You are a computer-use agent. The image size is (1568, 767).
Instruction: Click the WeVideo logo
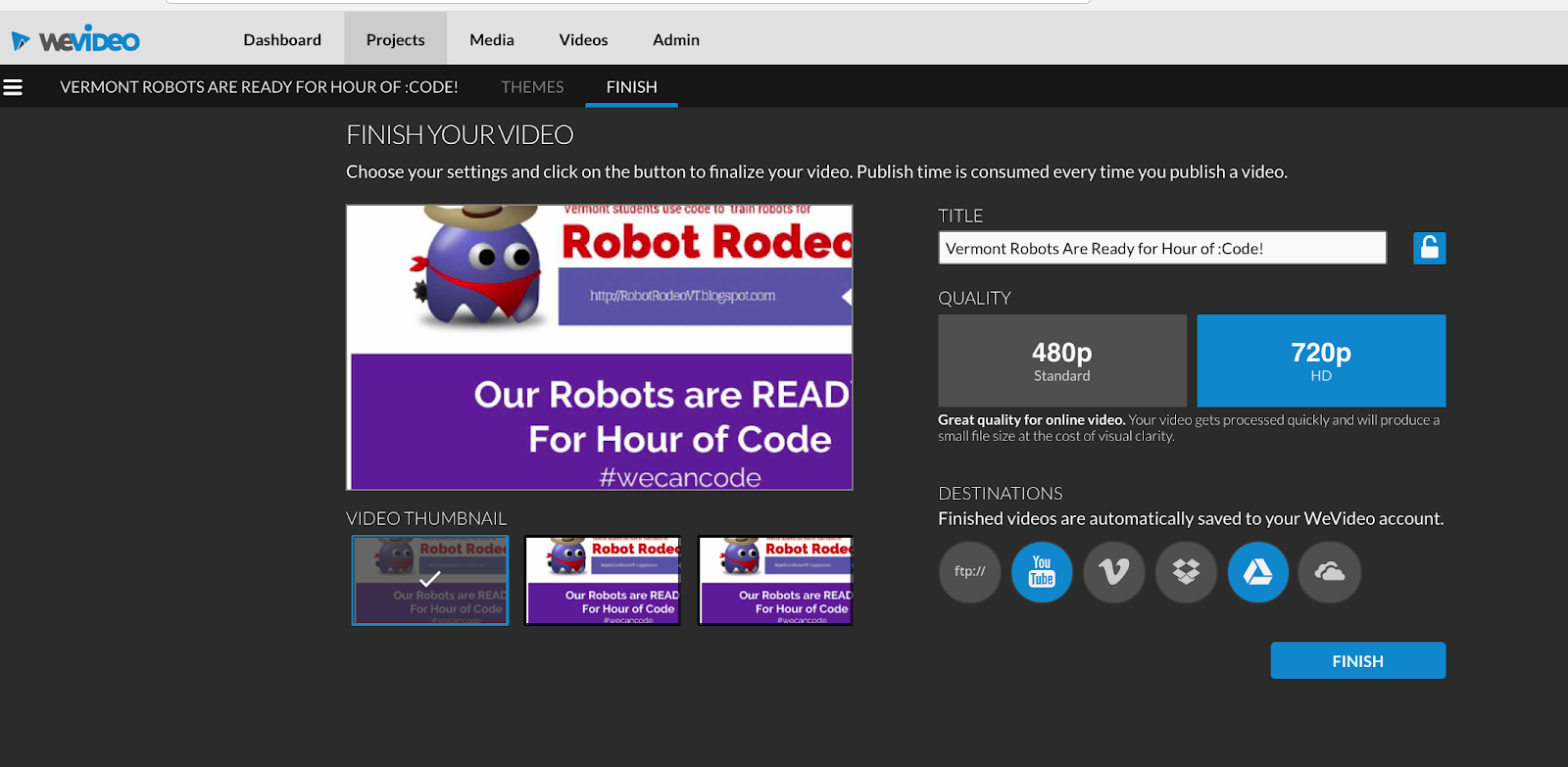point(75,39)
